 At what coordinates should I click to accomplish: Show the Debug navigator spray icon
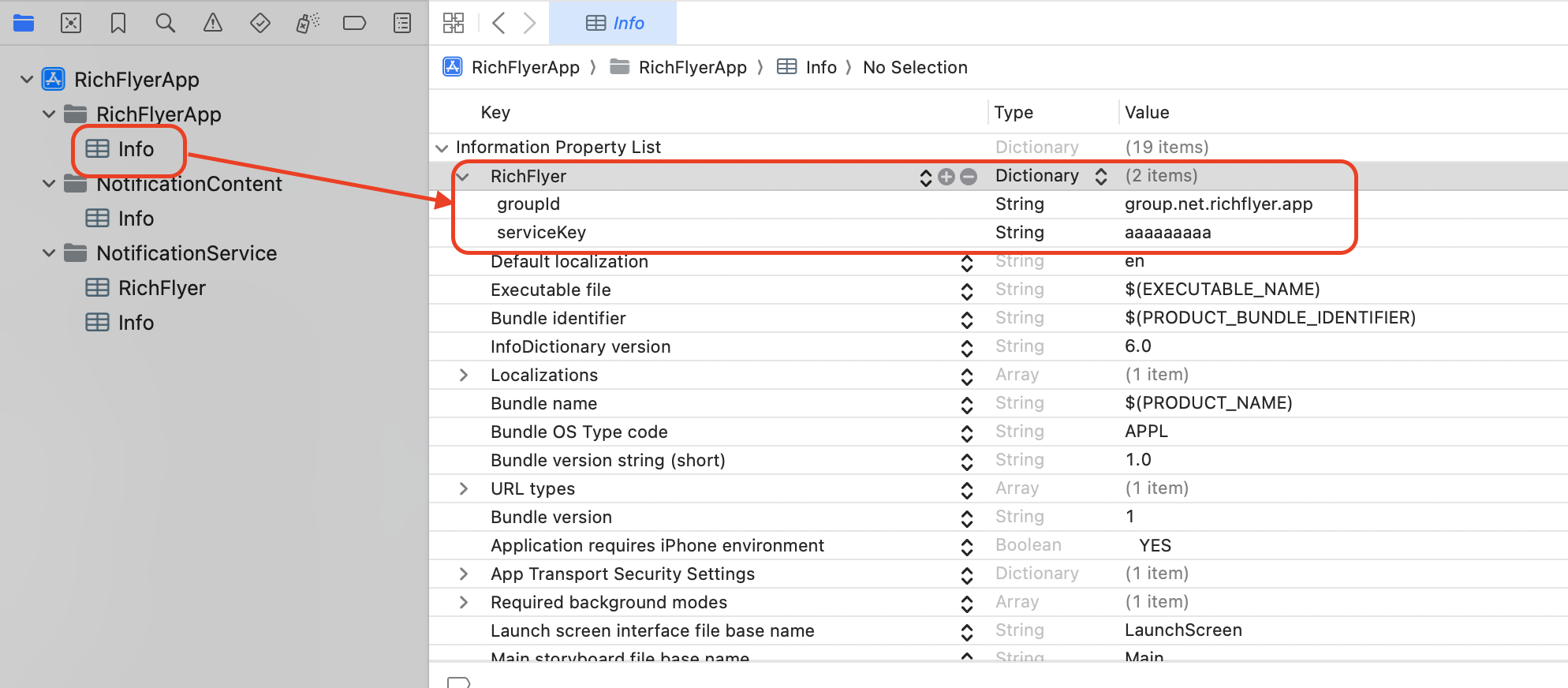tap(308, 23)
